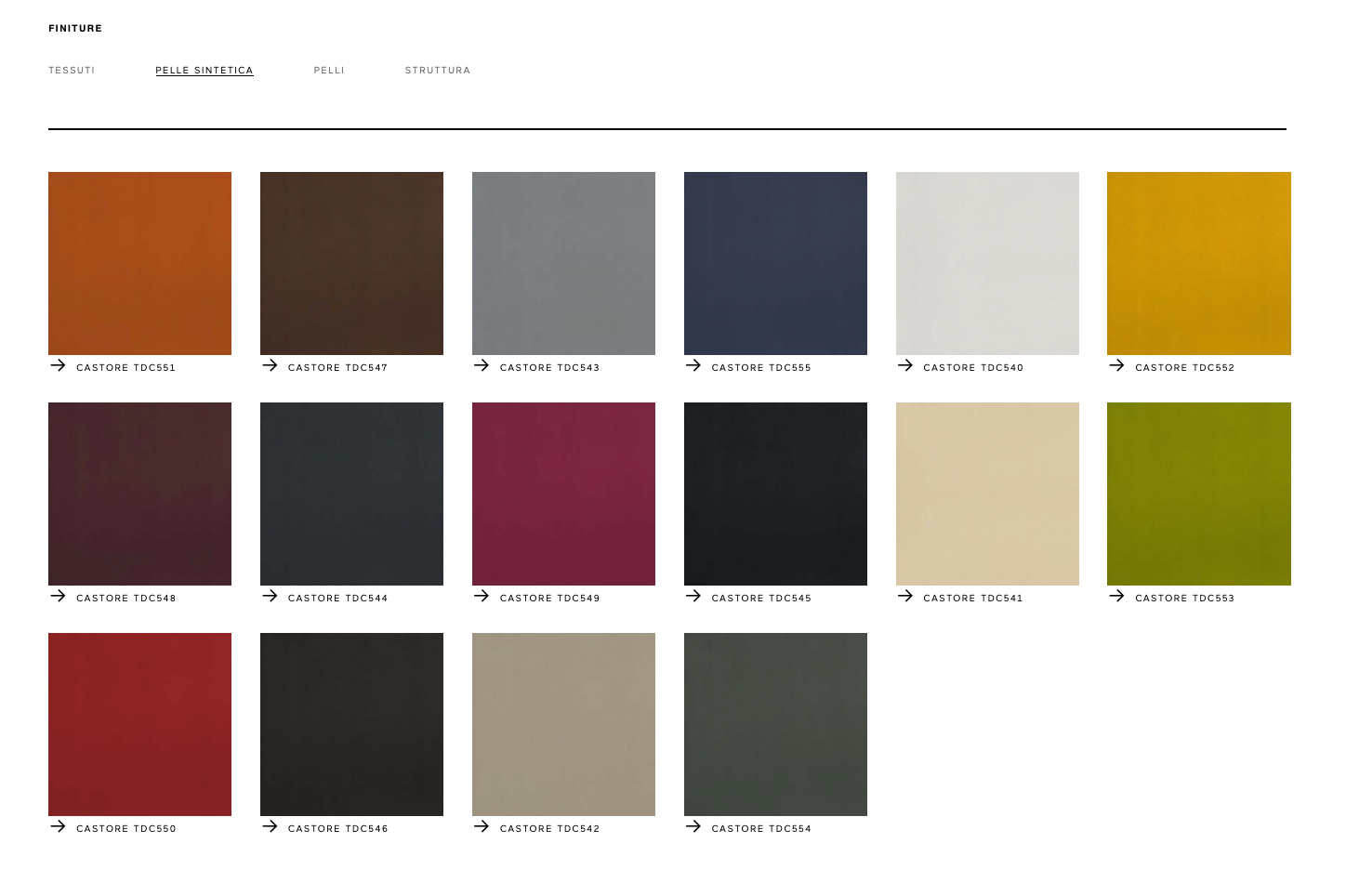Click the arrow icon next to Castore TDC554

coord(693,827)
